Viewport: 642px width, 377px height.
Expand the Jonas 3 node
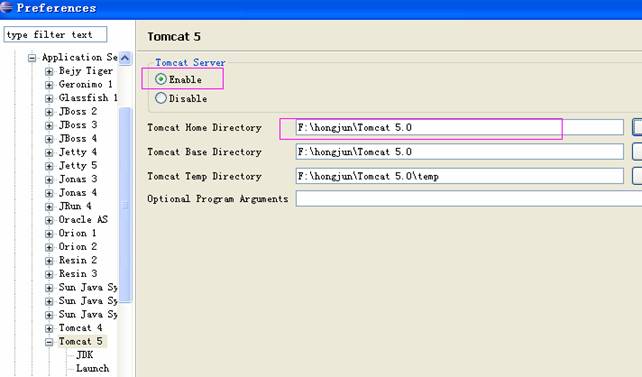pos(49,179)
